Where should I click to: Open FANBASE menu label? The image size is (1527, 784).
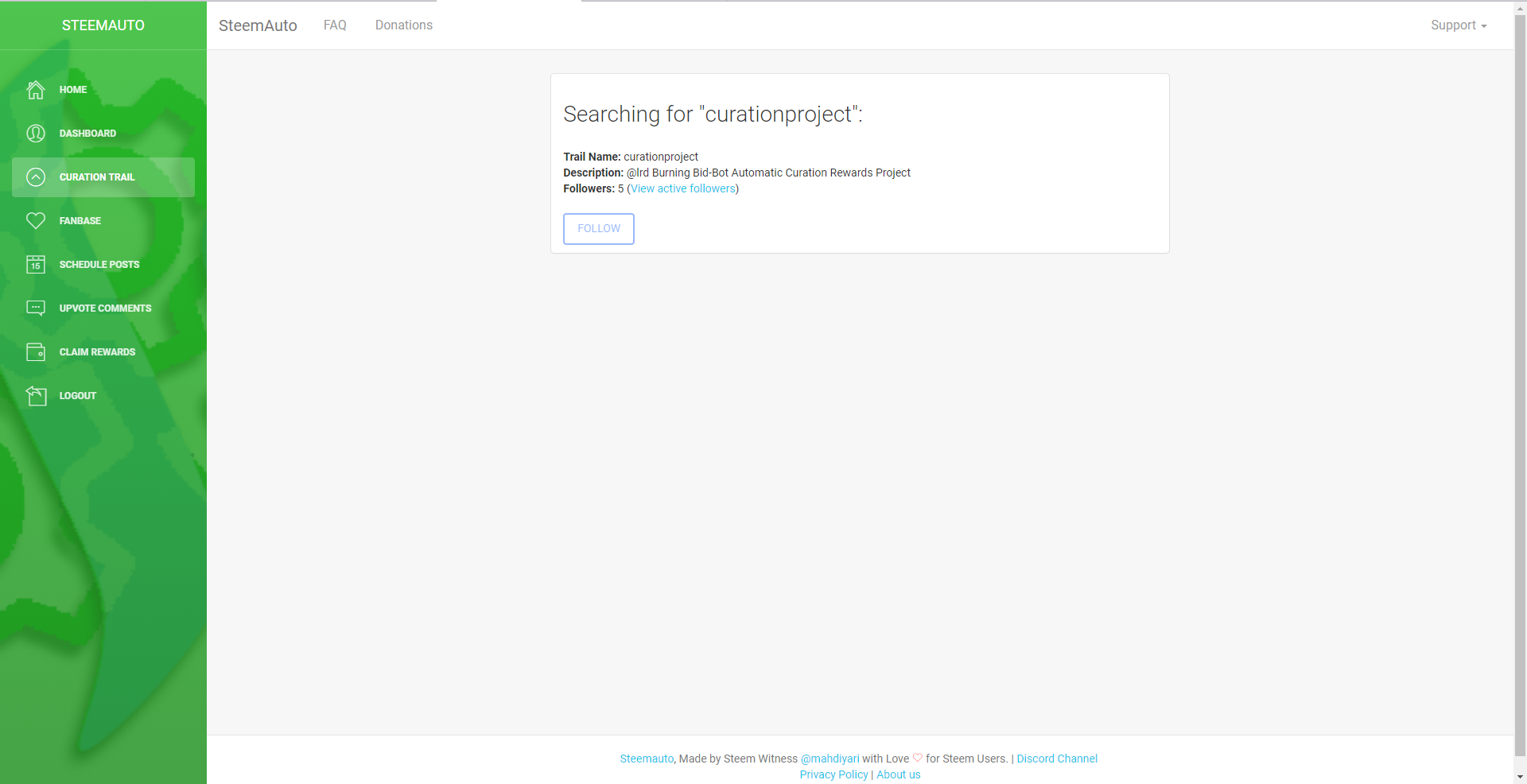tap(80, 221)
